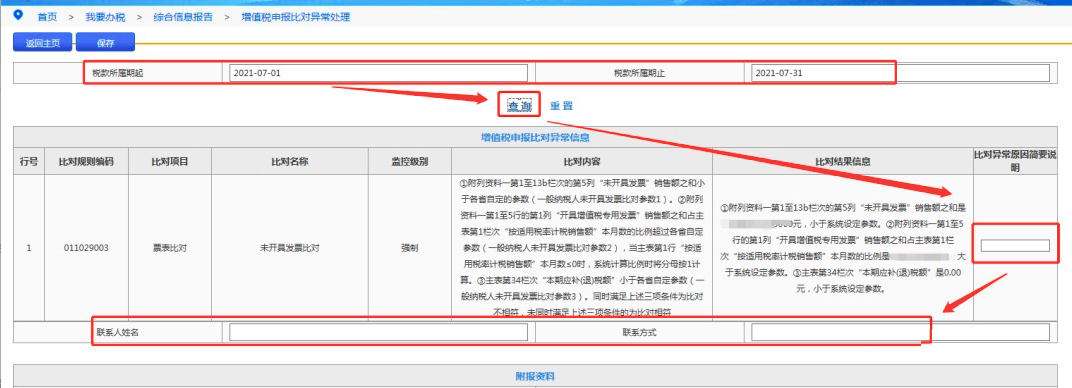Click the 比对内容 column header
Image resolution: width=1072 pixels, height=388 pixels.
click(582, 161)
